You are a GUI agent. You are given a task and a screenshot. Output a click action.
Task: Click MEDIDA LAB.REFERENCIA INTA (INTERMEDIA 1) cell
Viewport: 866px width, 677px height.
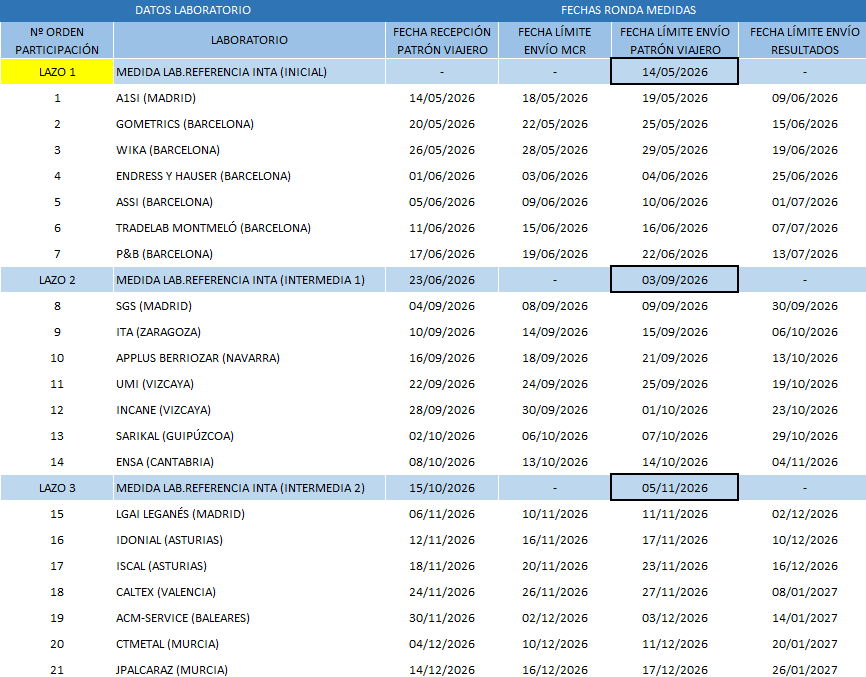point(249,280)
